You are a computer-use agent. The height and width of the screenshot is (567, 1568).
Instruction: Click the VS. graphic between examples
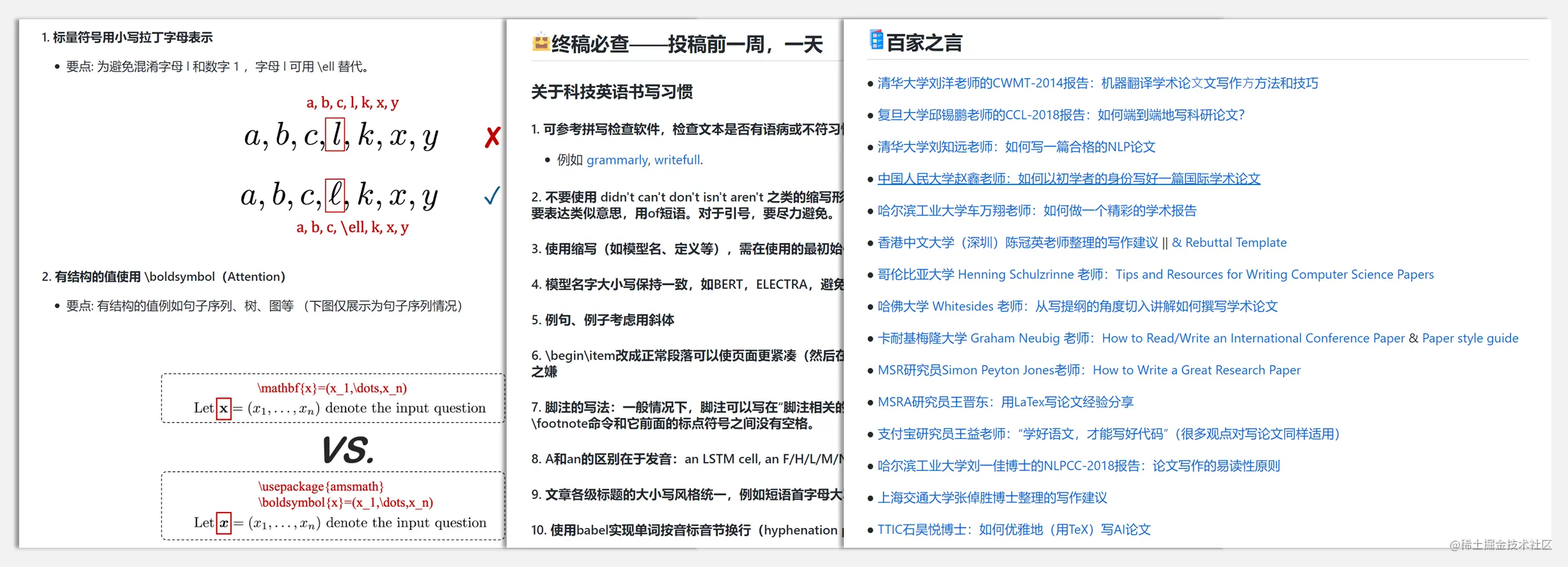point(347,450)
